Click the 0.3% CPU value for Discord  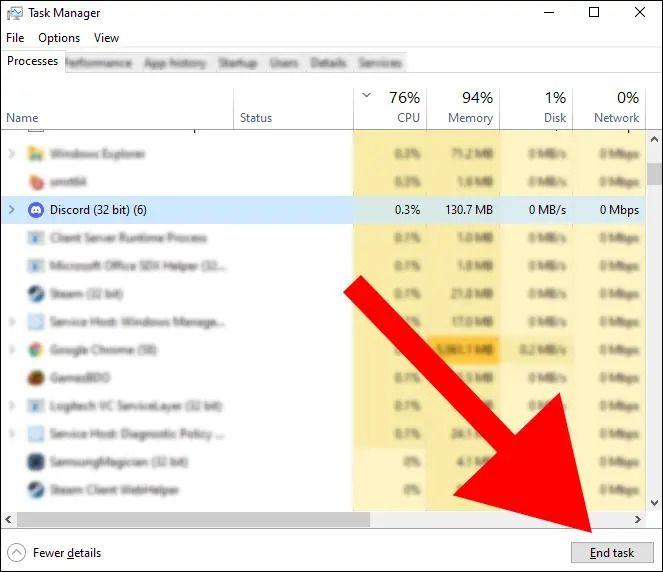point(407,210)
